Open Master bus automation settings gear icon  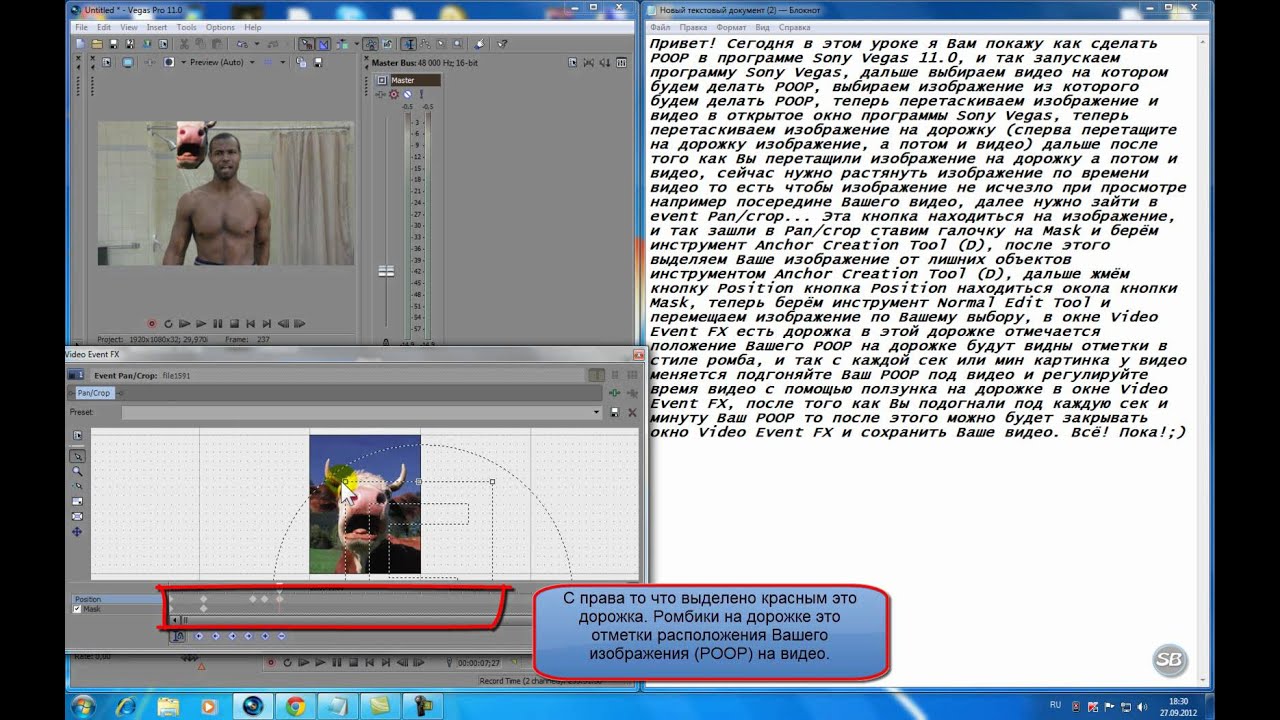pos(394,94)
